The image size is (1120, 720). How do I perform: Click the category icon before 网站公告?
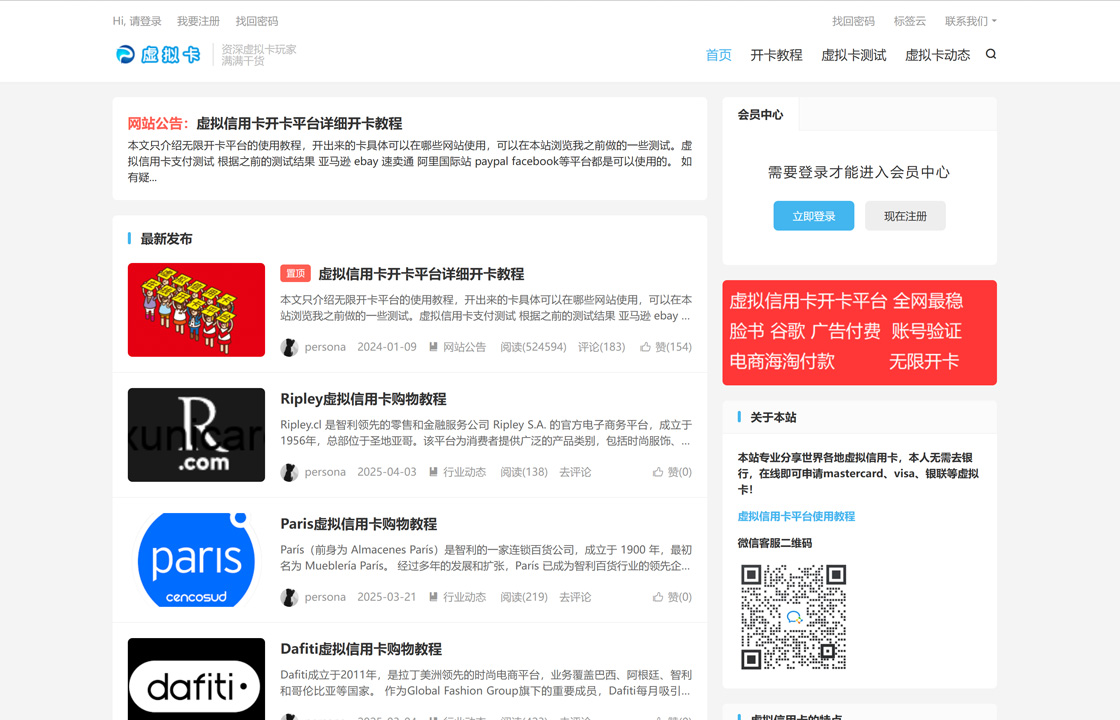pyautogui.click(x=434, y=347)
